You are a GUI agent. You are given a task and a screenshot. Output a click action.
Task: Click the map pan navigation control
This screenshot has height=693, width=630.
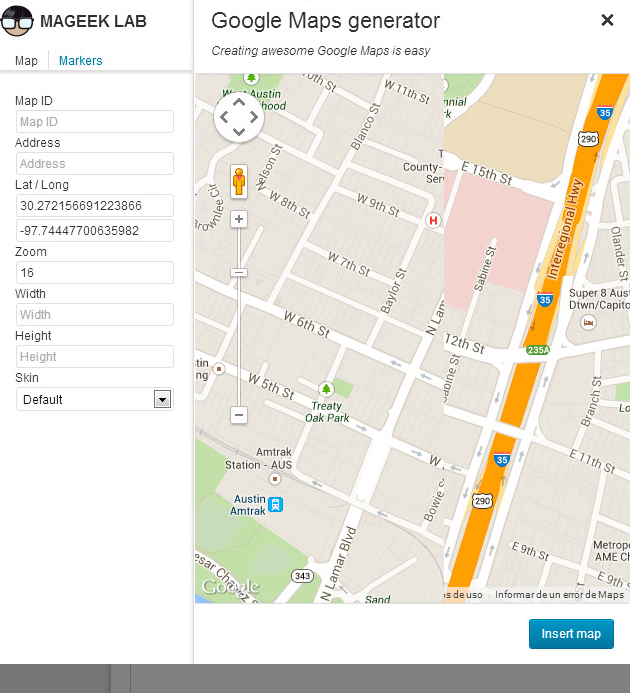239,118
